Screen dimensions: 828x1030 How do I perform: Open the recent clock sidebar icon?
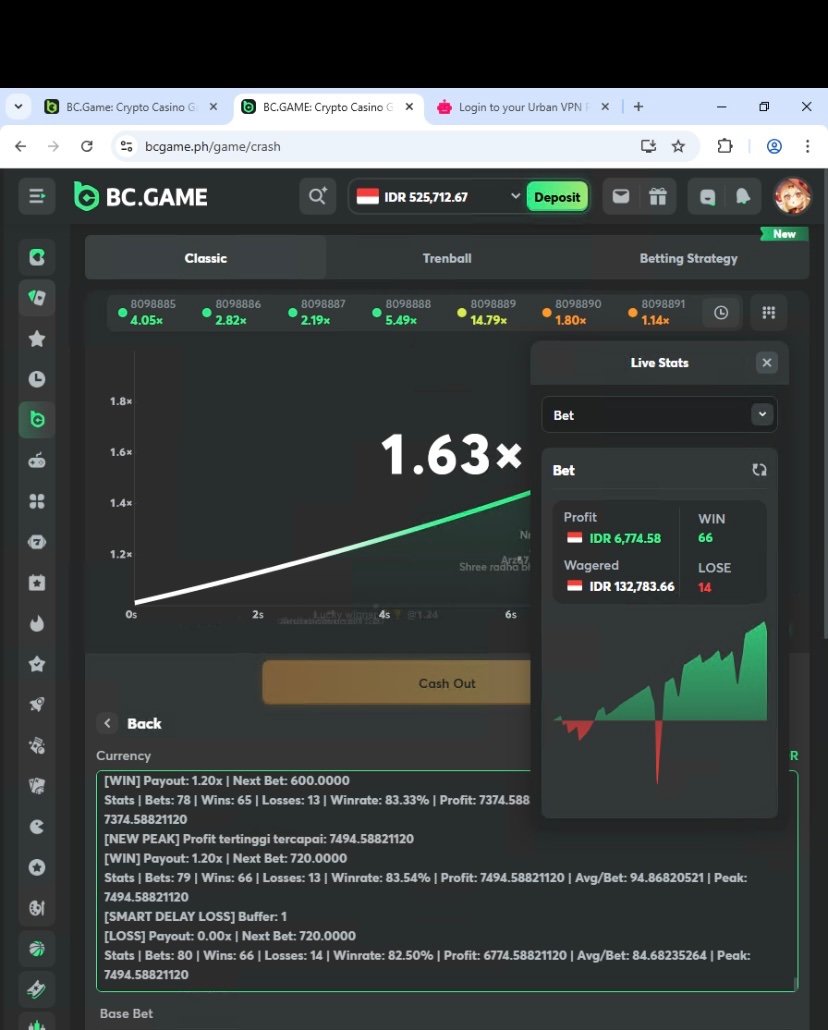pyautogui.click(x=37, y=379)
